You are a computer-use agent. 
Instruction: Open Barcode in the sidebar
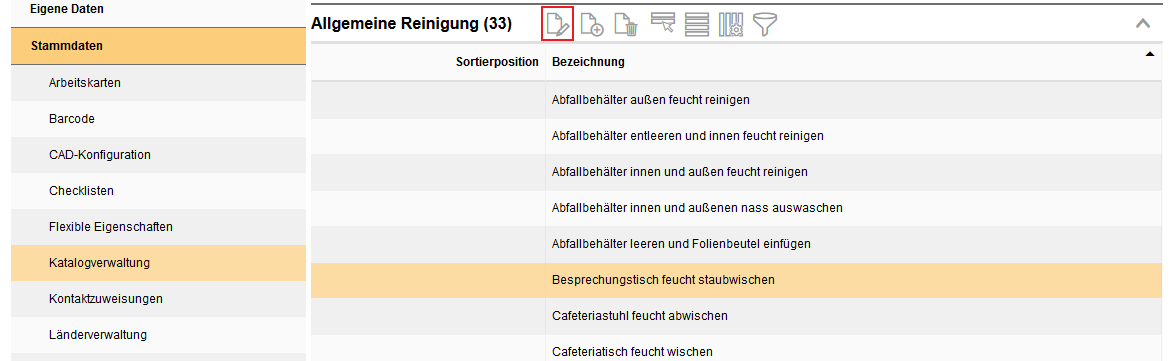tap(158, 119)
